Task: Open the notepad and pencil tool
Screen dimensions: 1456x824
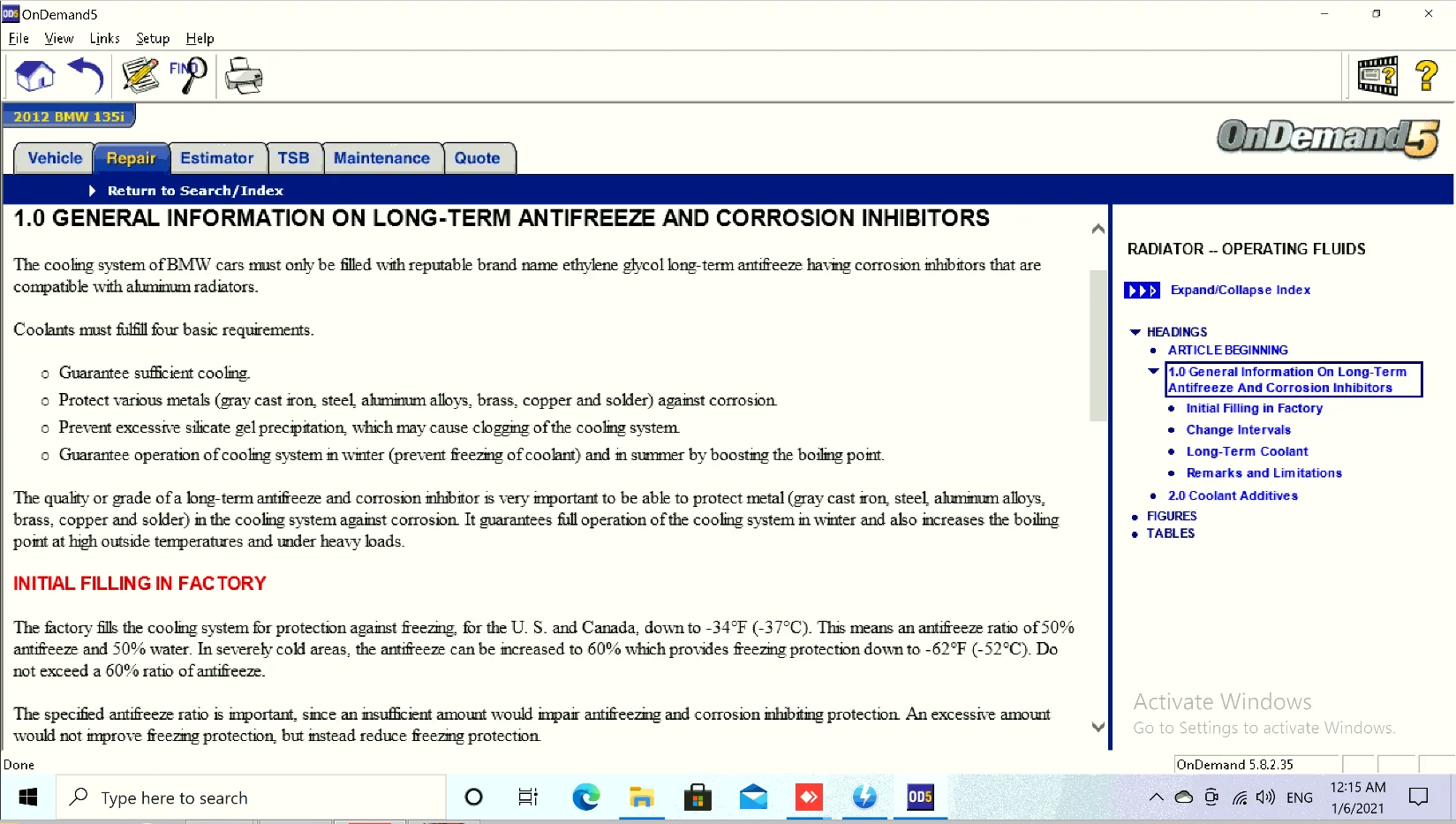Action: pos(140,76)
